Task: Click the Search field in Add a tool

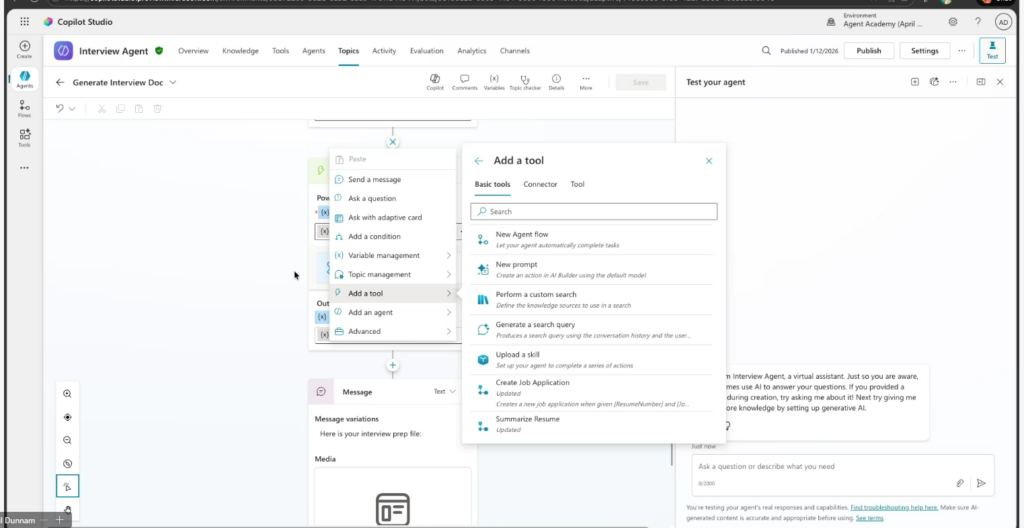Action: (x=594, y=211)
